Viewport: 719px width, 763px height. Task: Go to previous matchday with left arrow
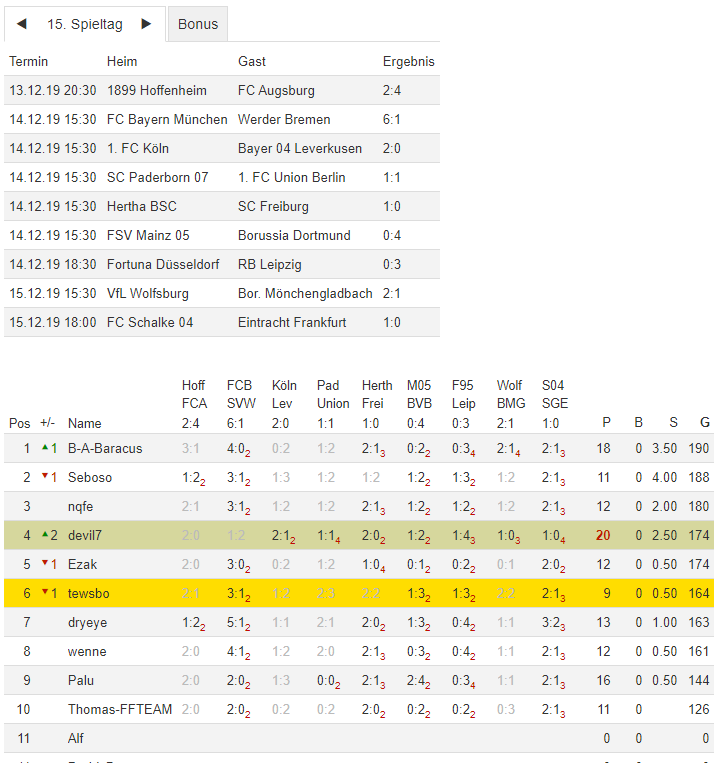click(22, 24)
